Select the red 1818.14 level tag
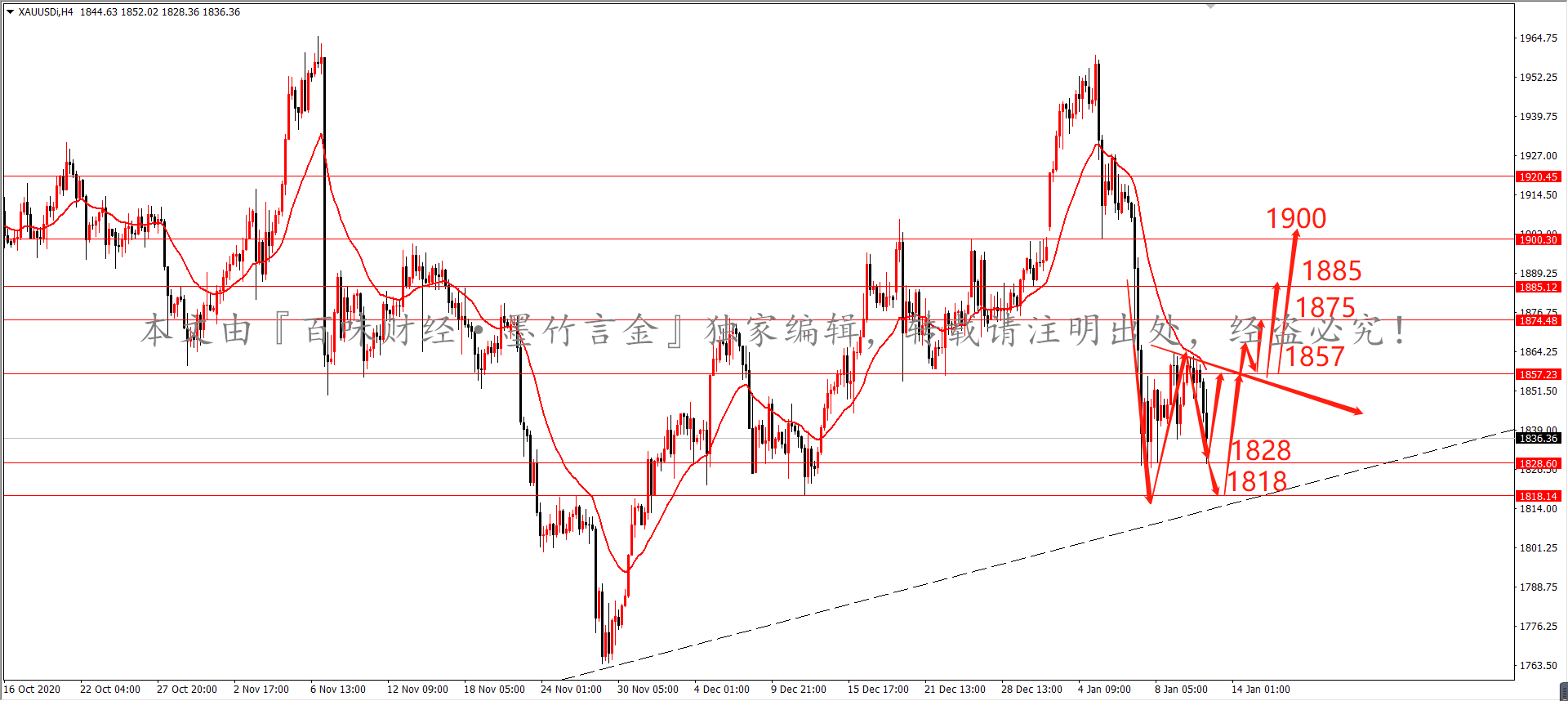The image size is (1568, 701). 1539,496
